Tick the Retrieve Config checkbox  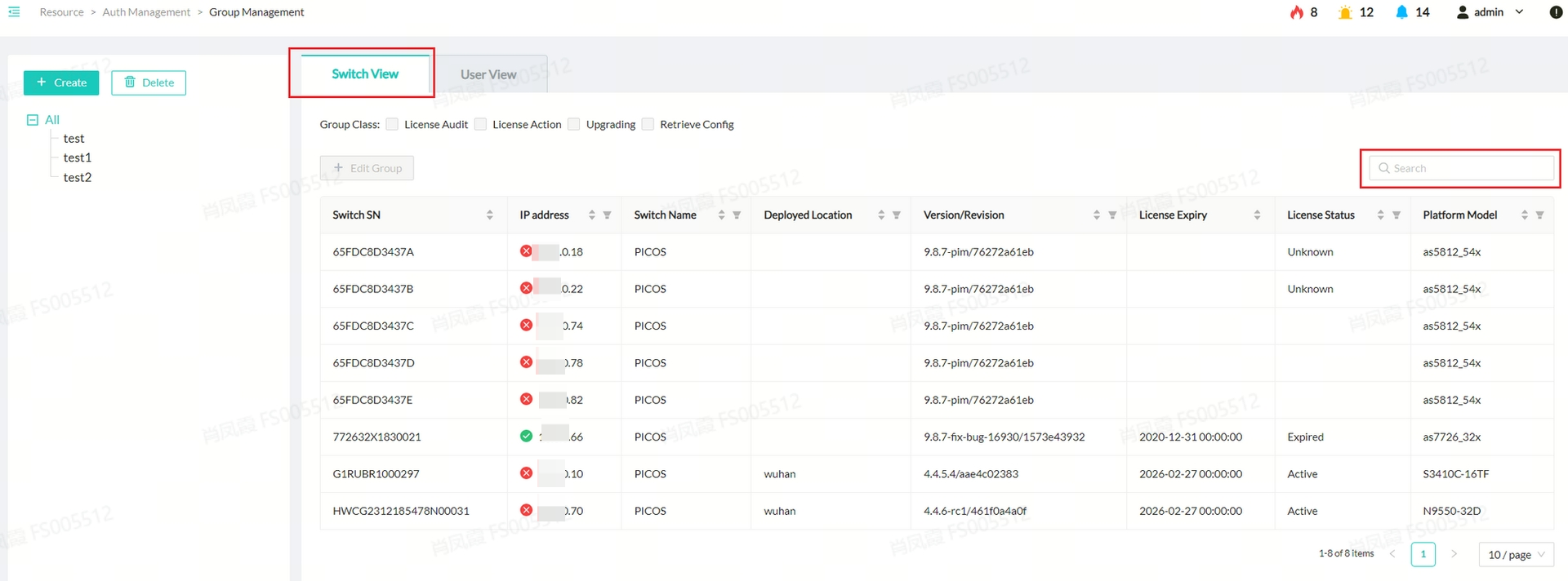(648, 124)
